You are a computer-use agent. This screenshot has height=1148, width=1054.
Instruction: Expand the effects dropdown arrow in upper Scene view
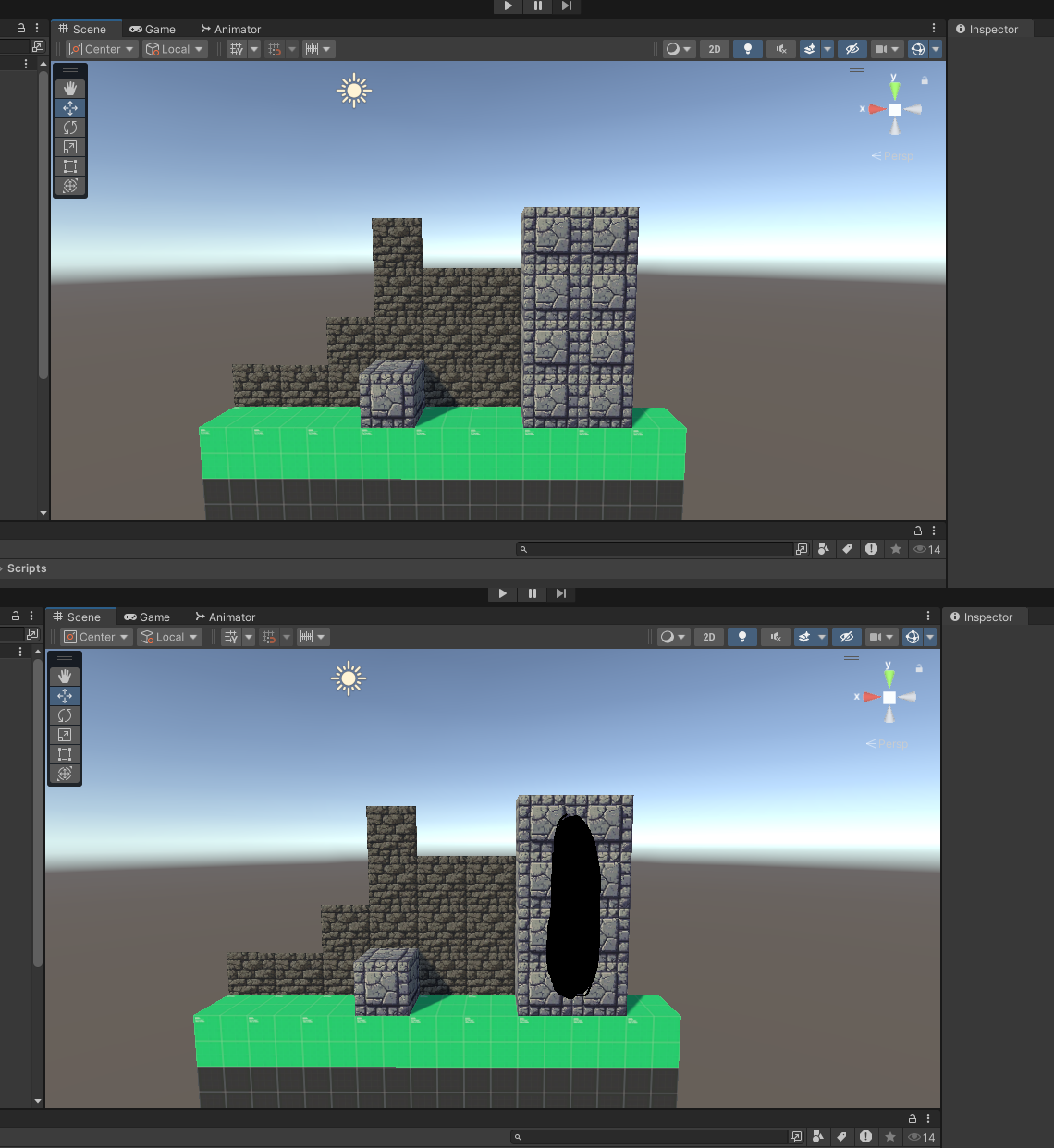click(x=827, y=49)
